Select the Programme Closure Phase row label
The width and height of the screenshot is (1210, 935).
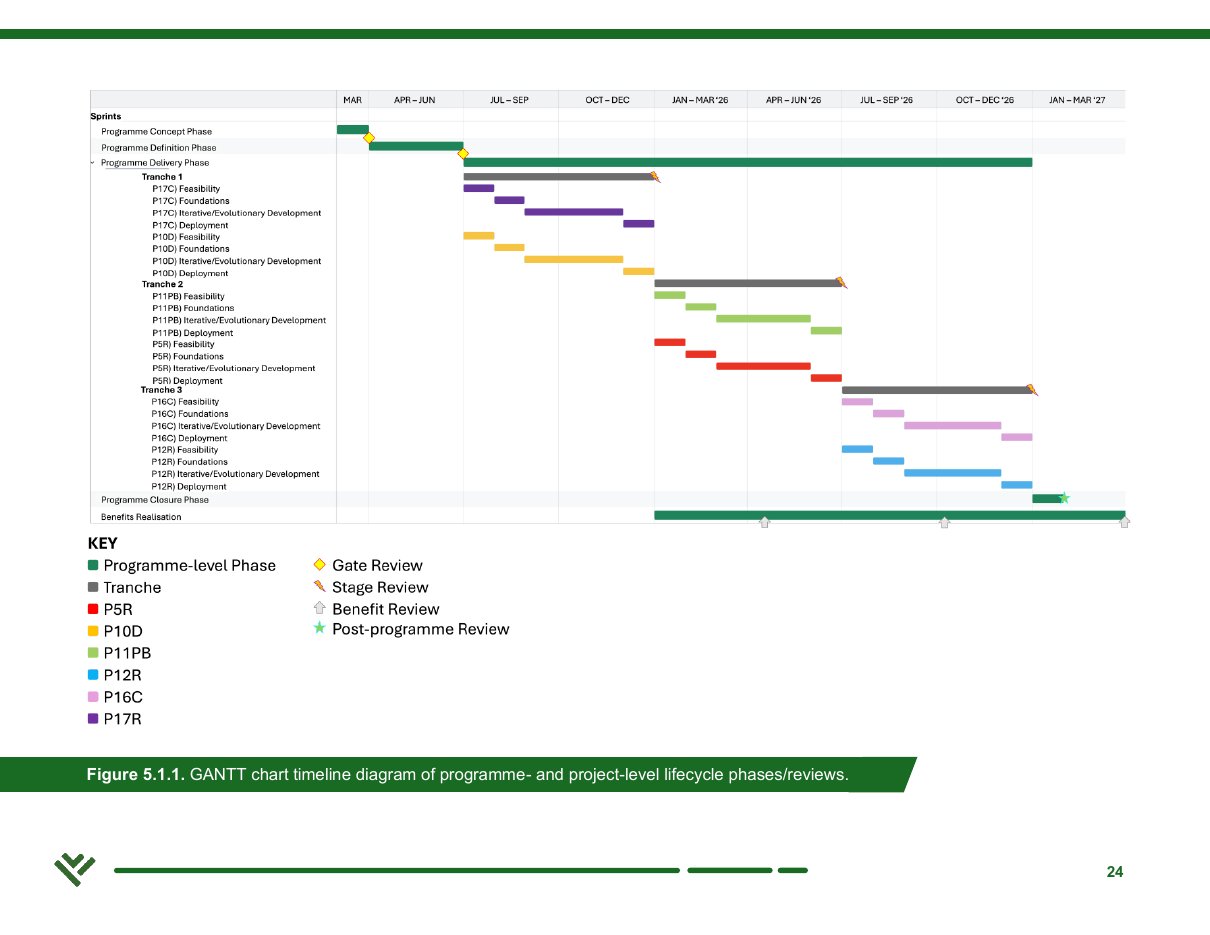155,499
